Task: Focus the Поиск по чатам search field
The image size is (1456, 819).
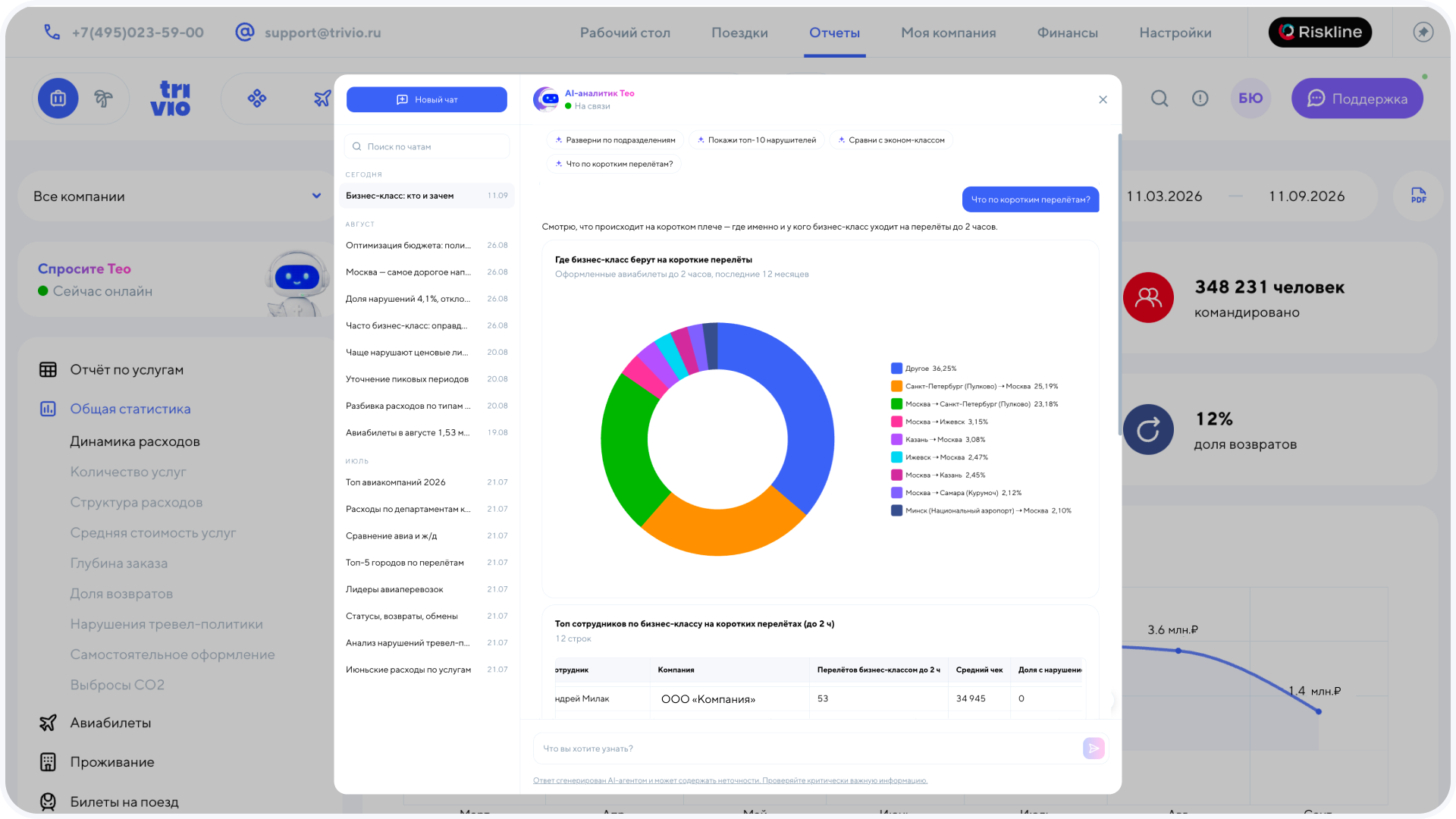Action: (427, 146)
